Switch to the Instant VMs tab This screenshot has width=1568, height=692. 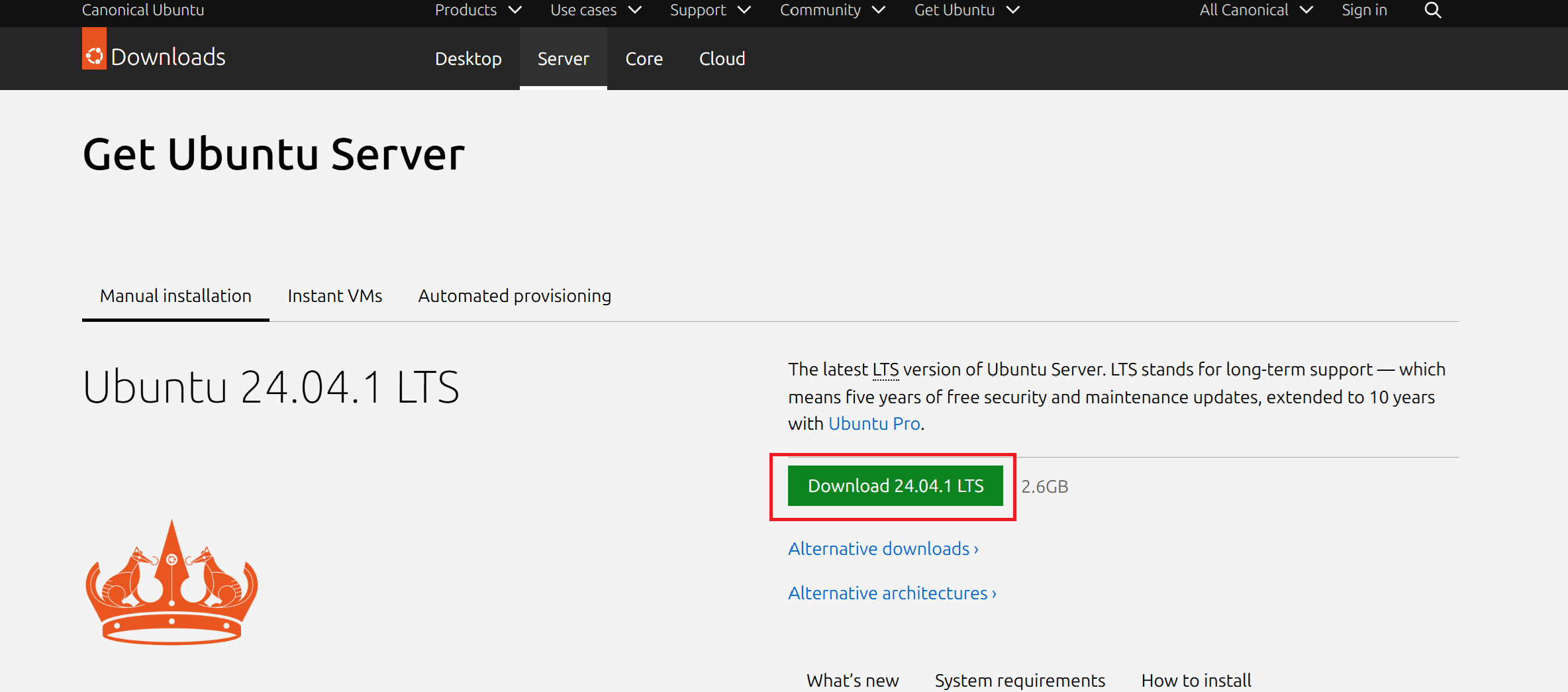tap(335, 296)
